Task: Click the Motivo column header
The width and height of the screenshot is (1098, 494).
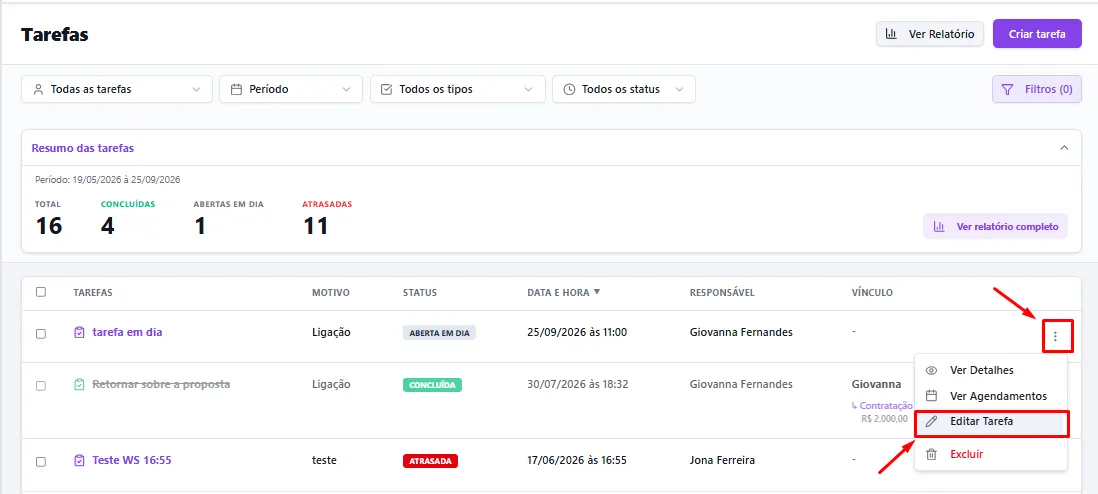Action: pos(331,293)
